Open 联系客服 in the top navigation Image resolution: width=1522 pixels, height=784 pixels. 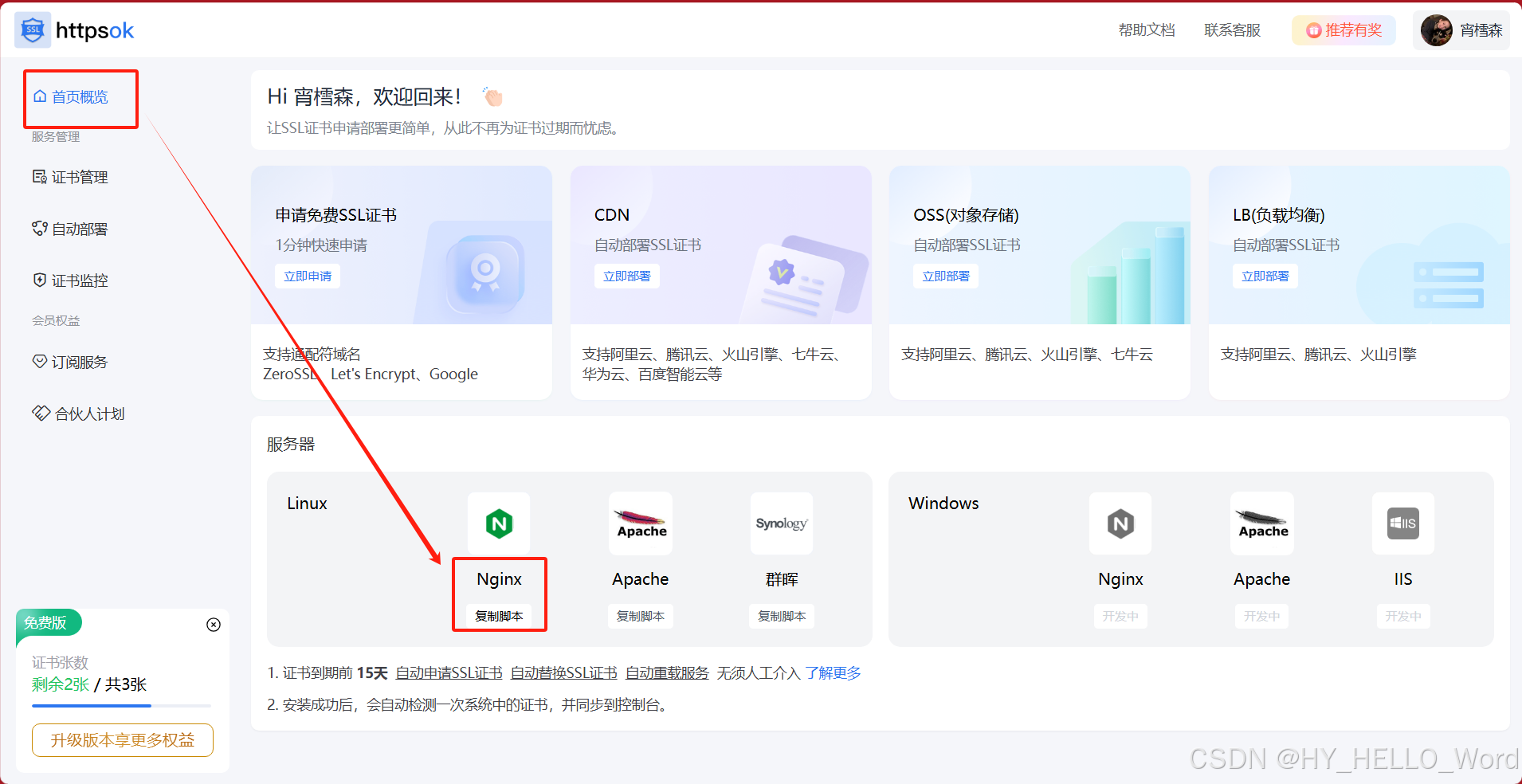1231,29
